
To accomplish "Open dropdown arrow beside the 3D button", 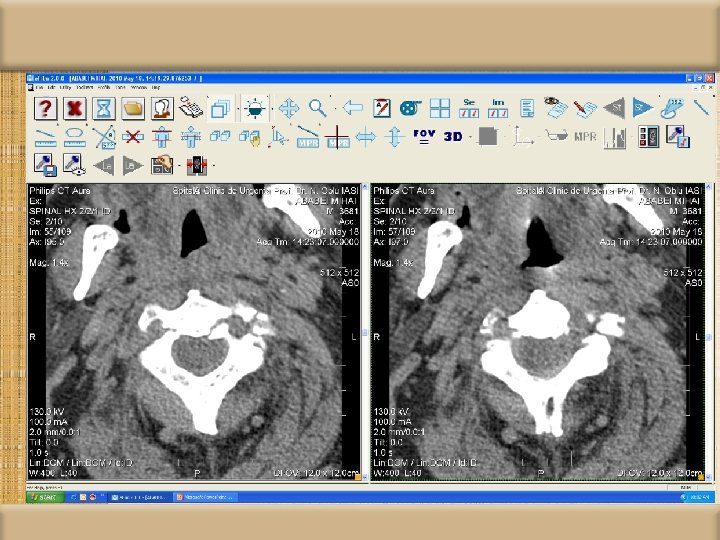I will 471,137.
